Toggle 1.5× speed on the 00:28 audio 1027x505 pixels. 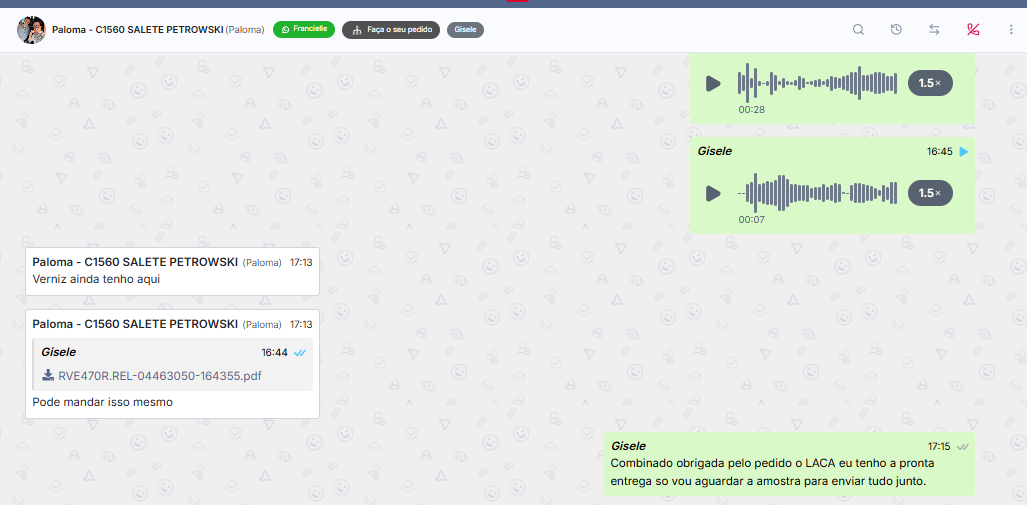click(x=930, y=83)
